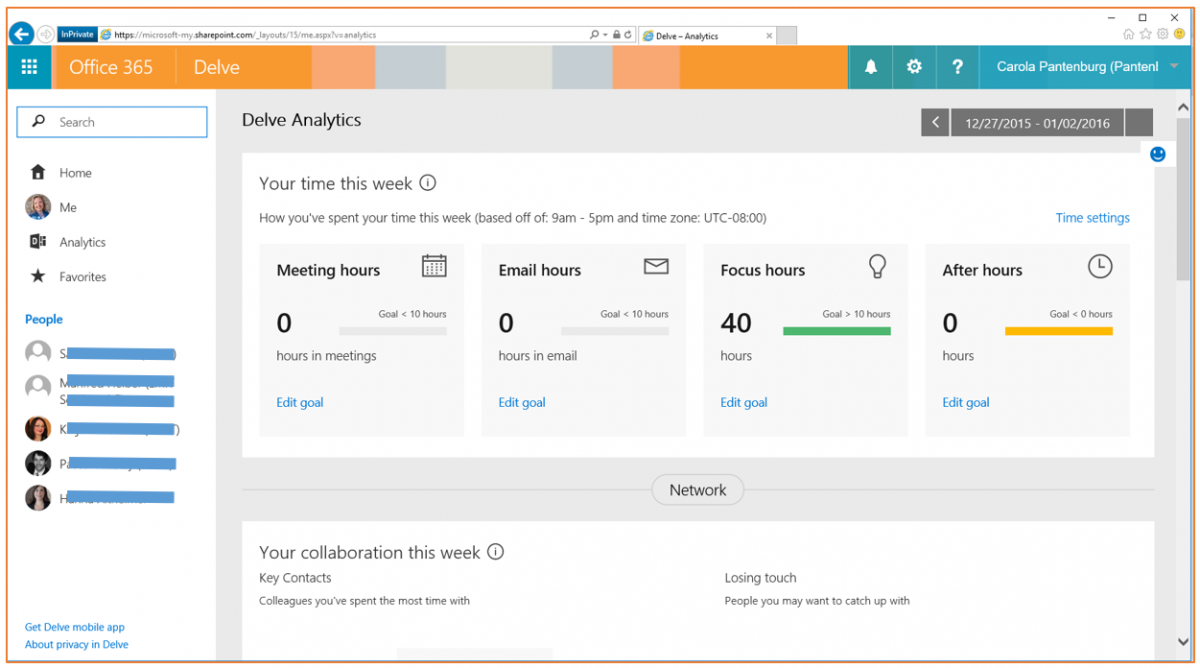Click the gray Meeting hours goal bar
The height and width of the screenshot is (668, 1200).
[393, 331]
